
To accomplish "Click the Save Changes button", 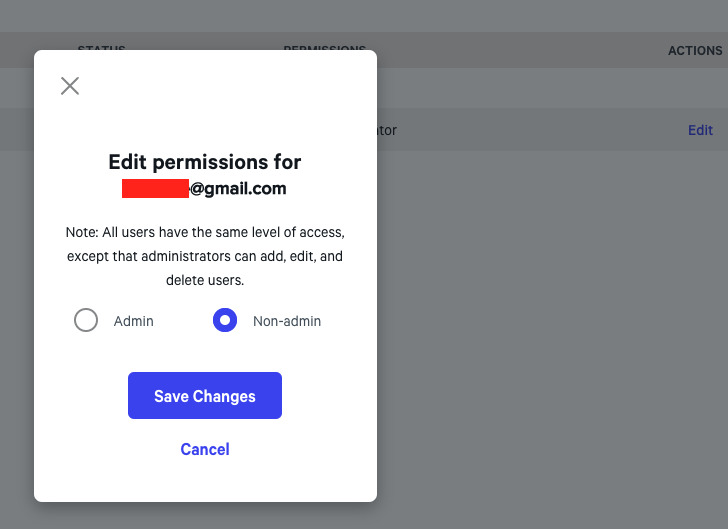I will click(x=205, y=395).
